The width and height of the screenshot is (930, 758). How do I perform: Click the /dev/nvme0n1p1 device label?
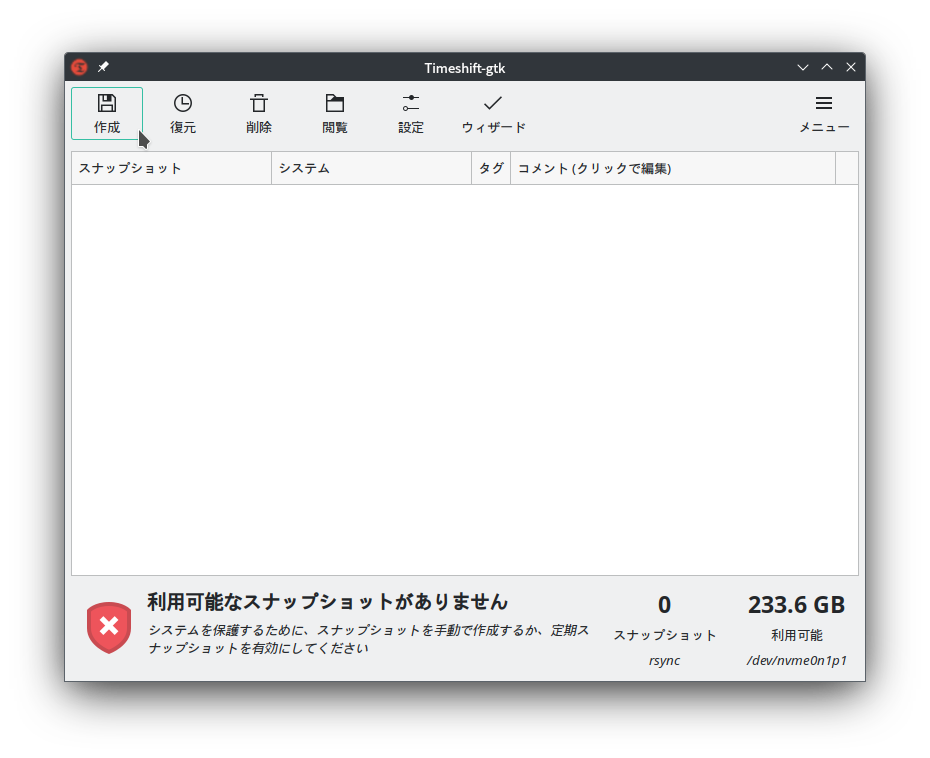click(x=797, y=661)
